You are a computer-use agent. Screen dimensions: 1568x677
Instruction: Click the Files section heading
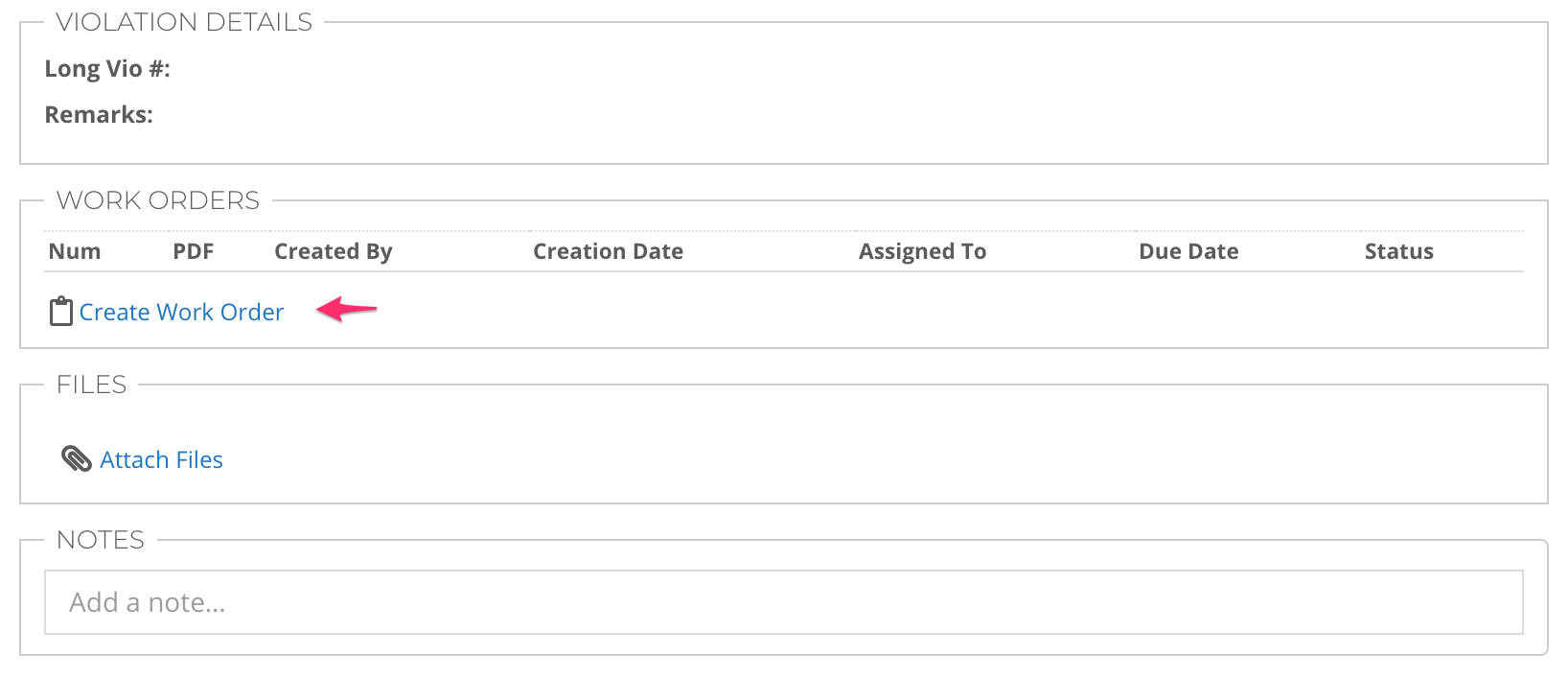coord(91,385)
